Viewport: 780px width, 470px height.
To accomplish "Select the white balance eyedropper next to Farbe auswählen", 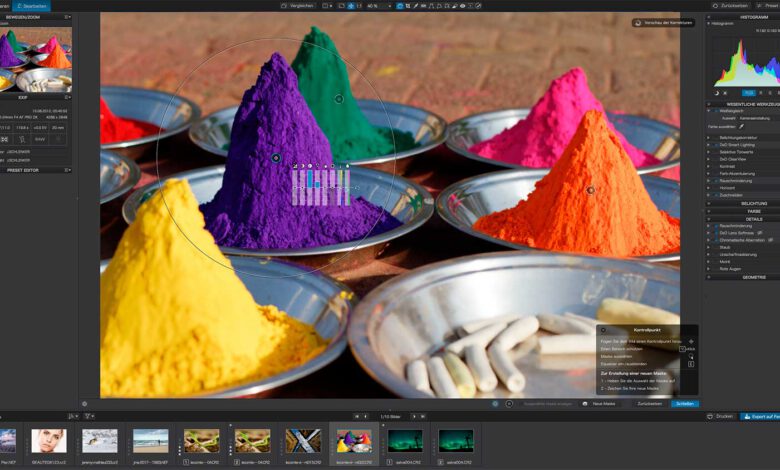I will point(742,127).
